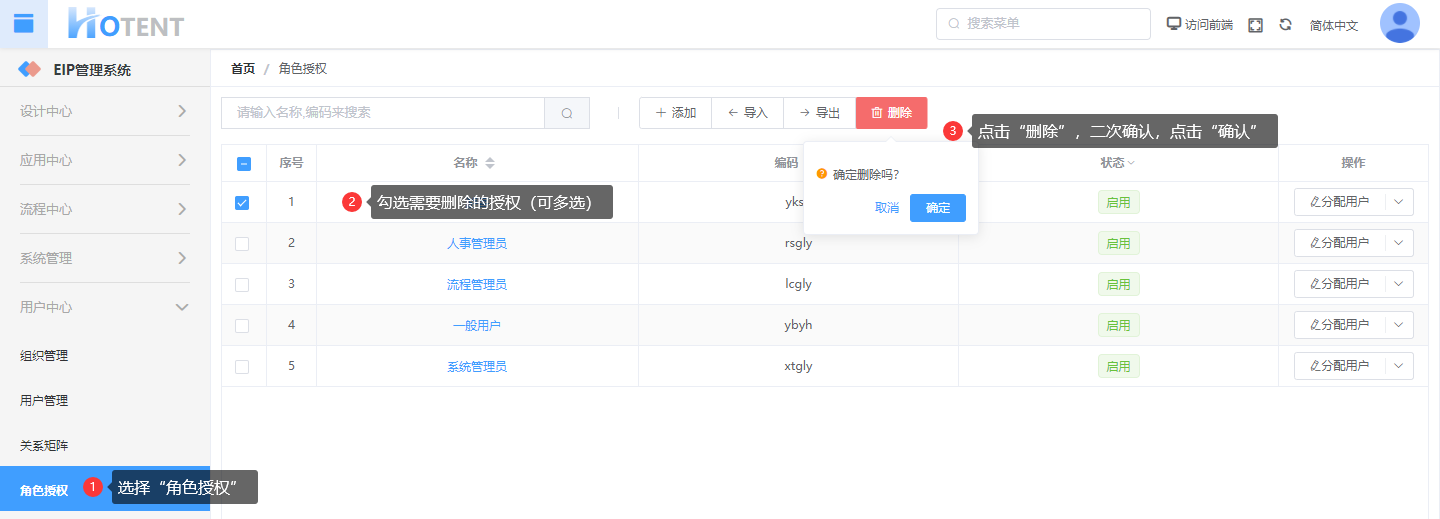Open the 状态 column filter dropdown
The width and height of the screenshot is (1440, 519).
[1131, 163]
